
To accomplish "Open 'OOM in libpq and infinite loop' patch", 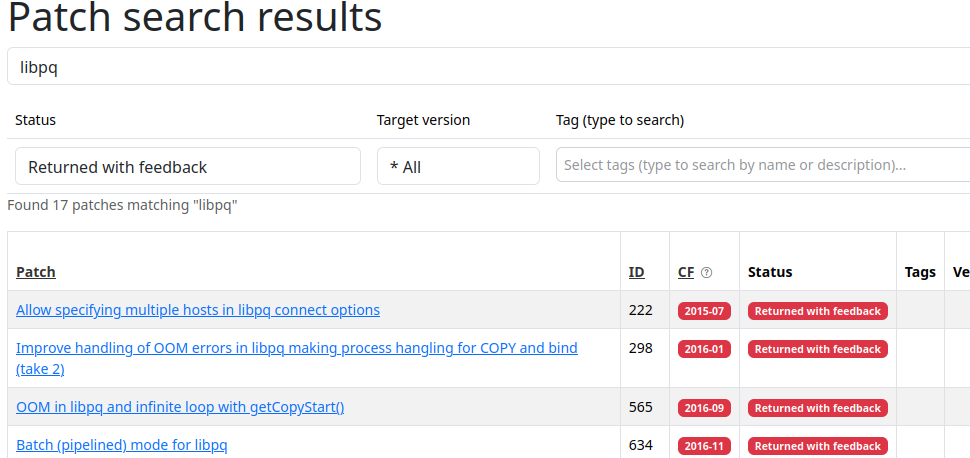I will pos(180,407).
